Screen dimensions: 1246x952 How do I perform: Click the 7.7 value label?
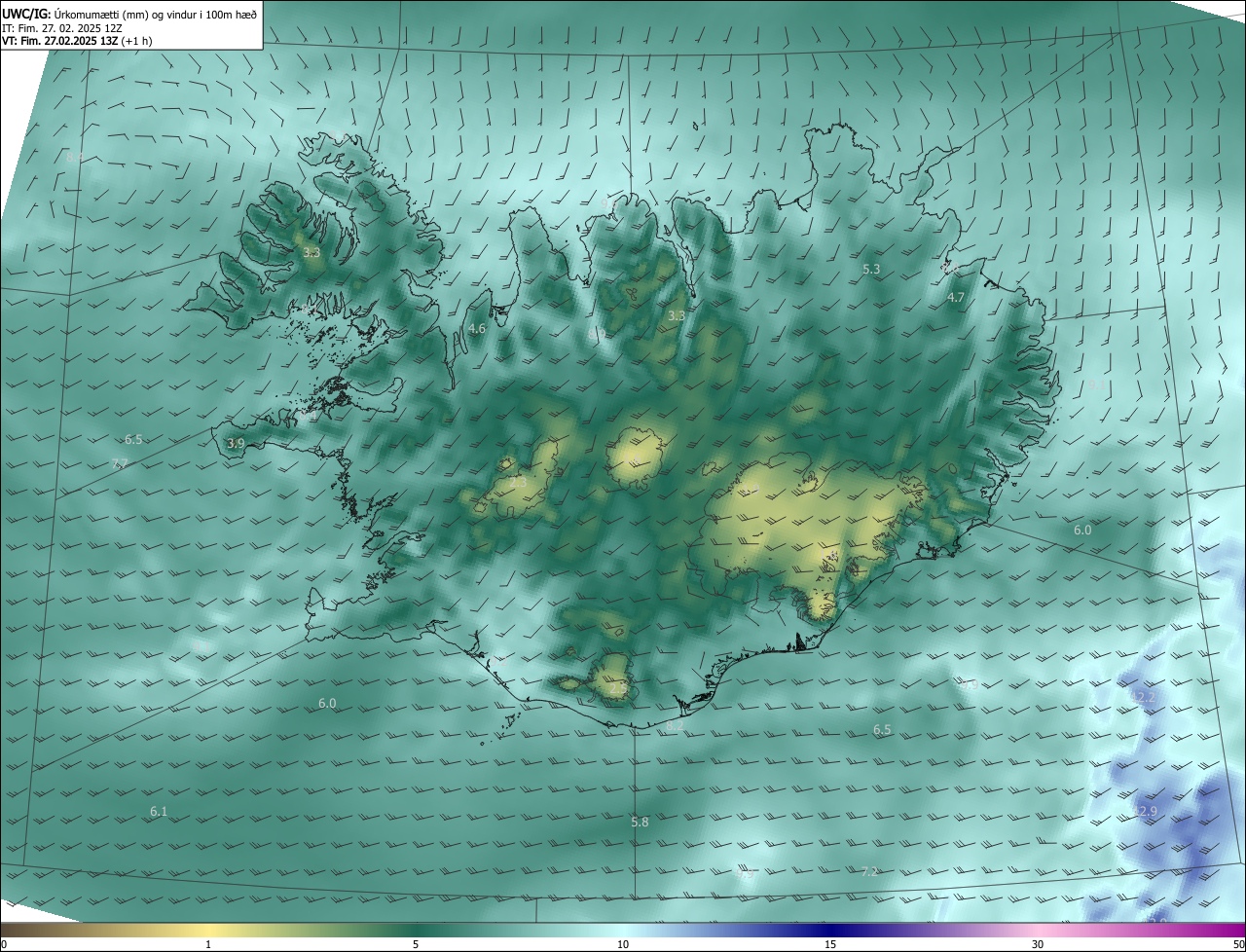120,464
